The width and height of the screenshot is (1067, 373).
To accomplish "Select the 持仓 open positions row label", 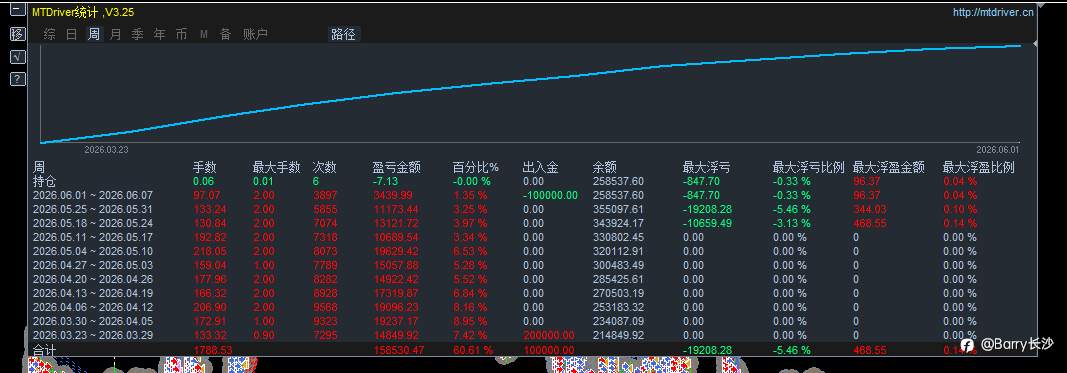I will click(45, 182).
